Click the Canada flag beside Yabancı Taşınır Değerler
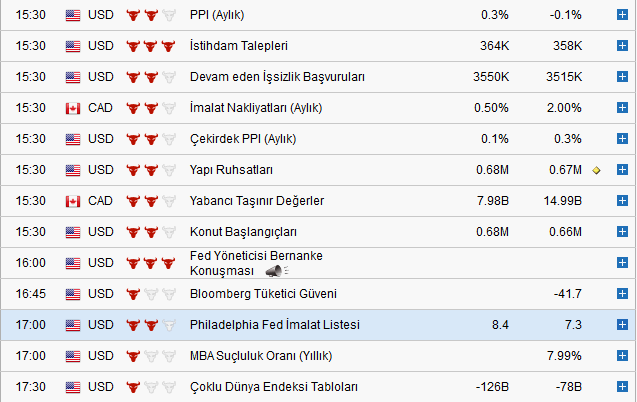The width and height of the screenshot is (637, 402). point(72,201)
